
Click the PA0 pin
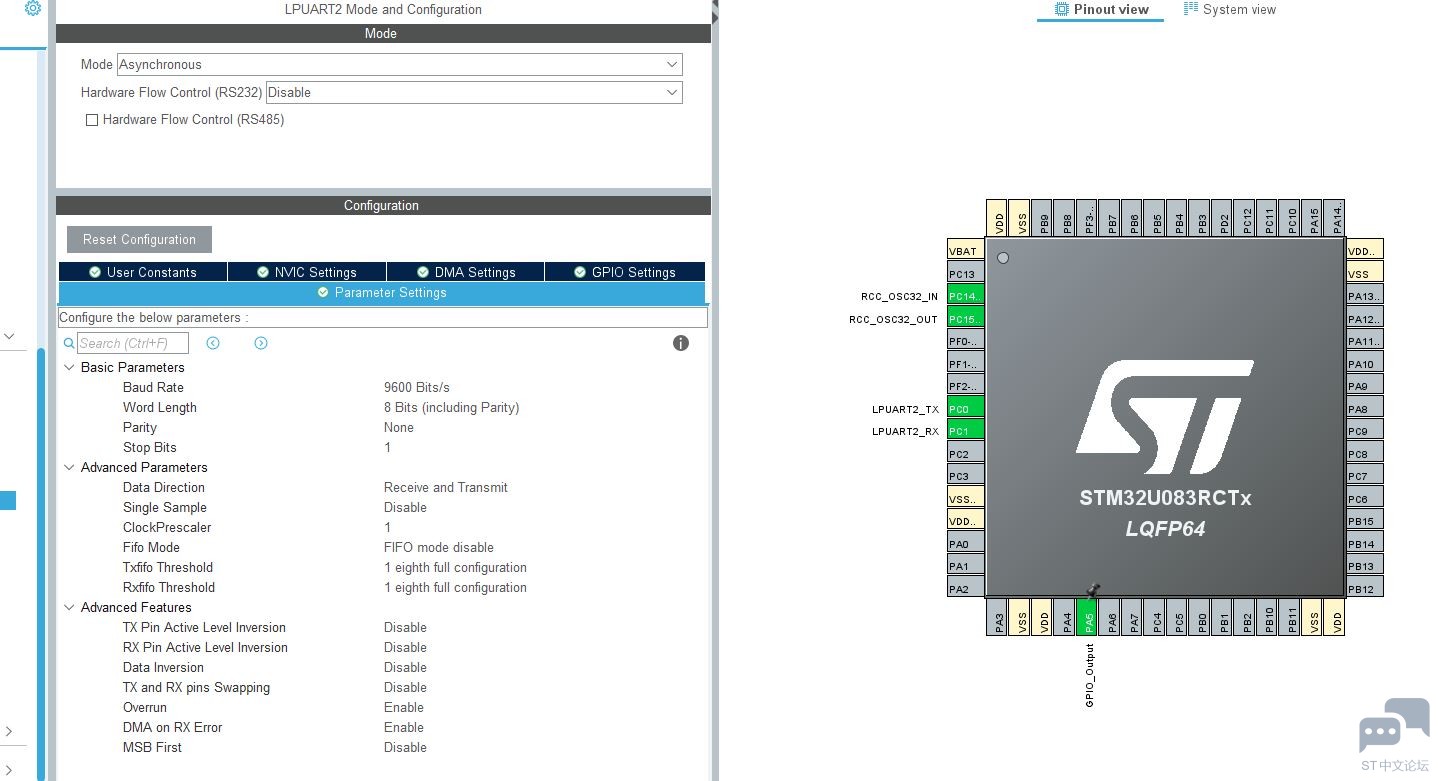(x=965, y=544)
